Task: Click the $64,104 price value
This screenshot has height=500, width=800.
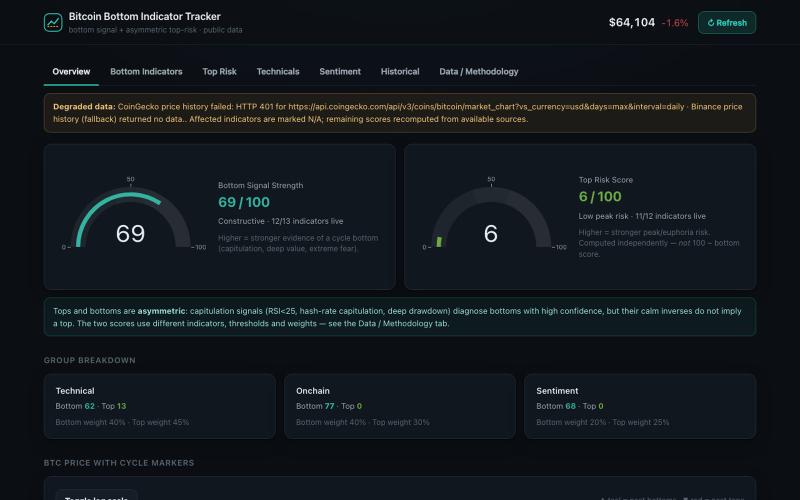Action: click(x=632, y=22)
